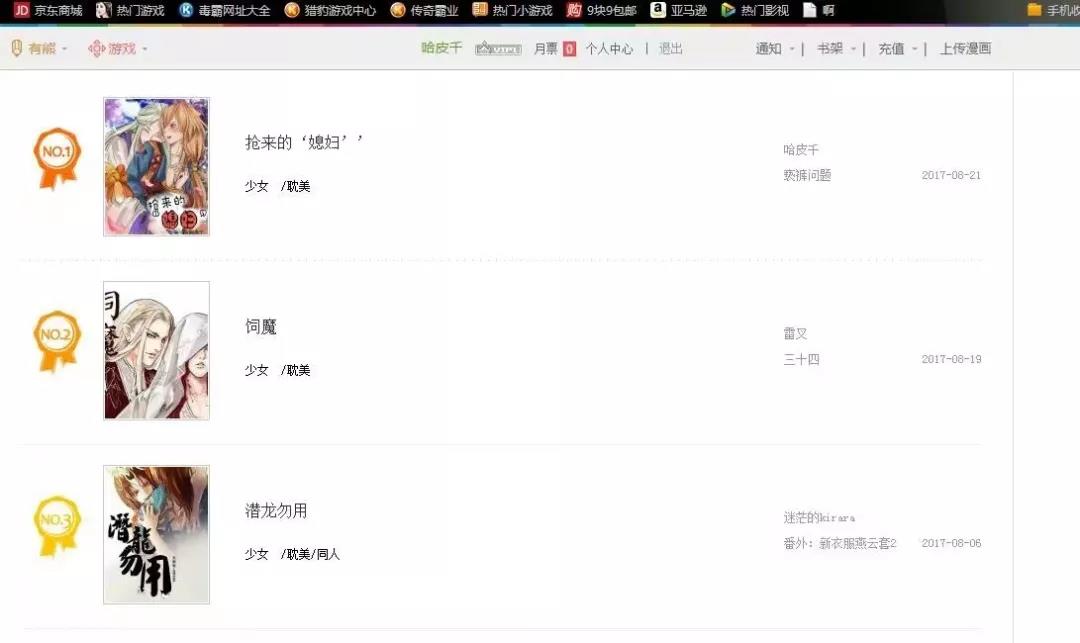The image size is (1080, 643).
Task: Open the latest chapter 三十四
Action: [801, 359]
